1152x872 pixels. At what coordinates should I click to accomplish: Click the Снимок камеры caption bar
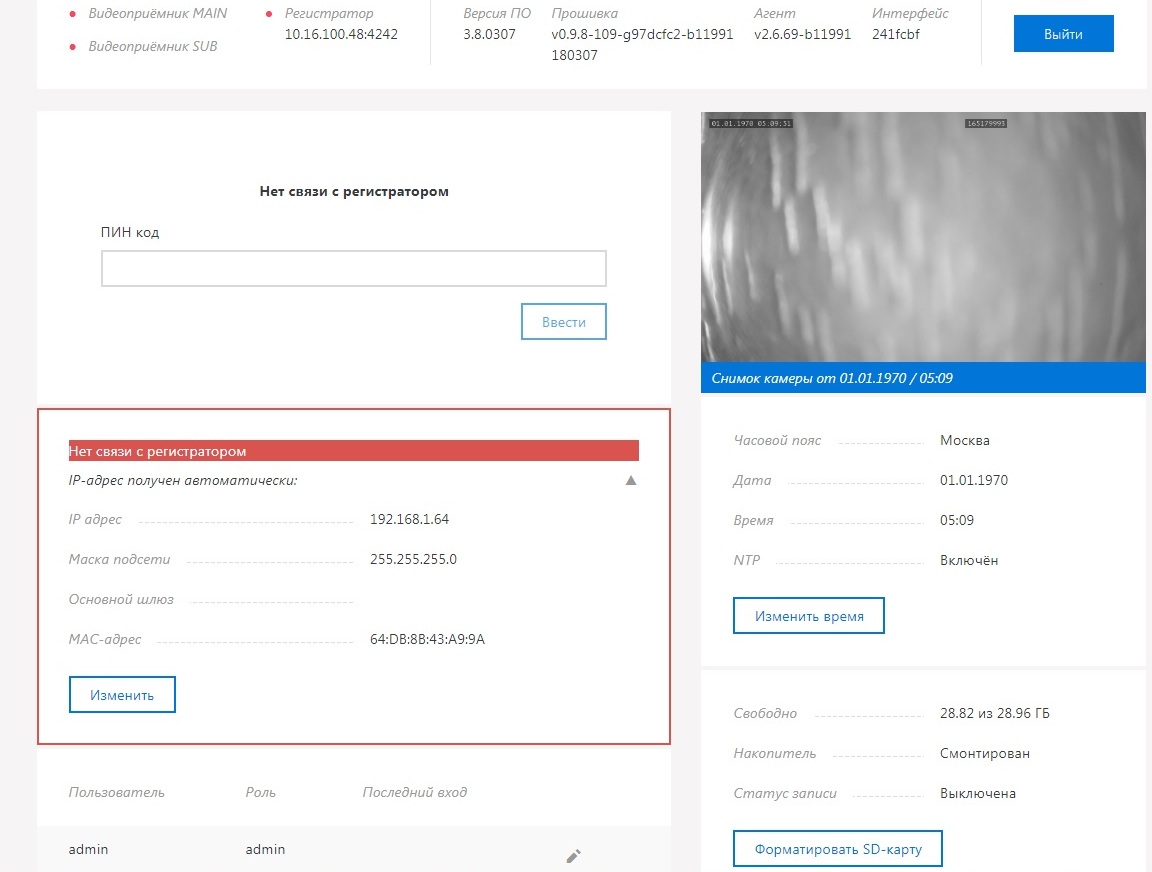[x=922, y=378]
